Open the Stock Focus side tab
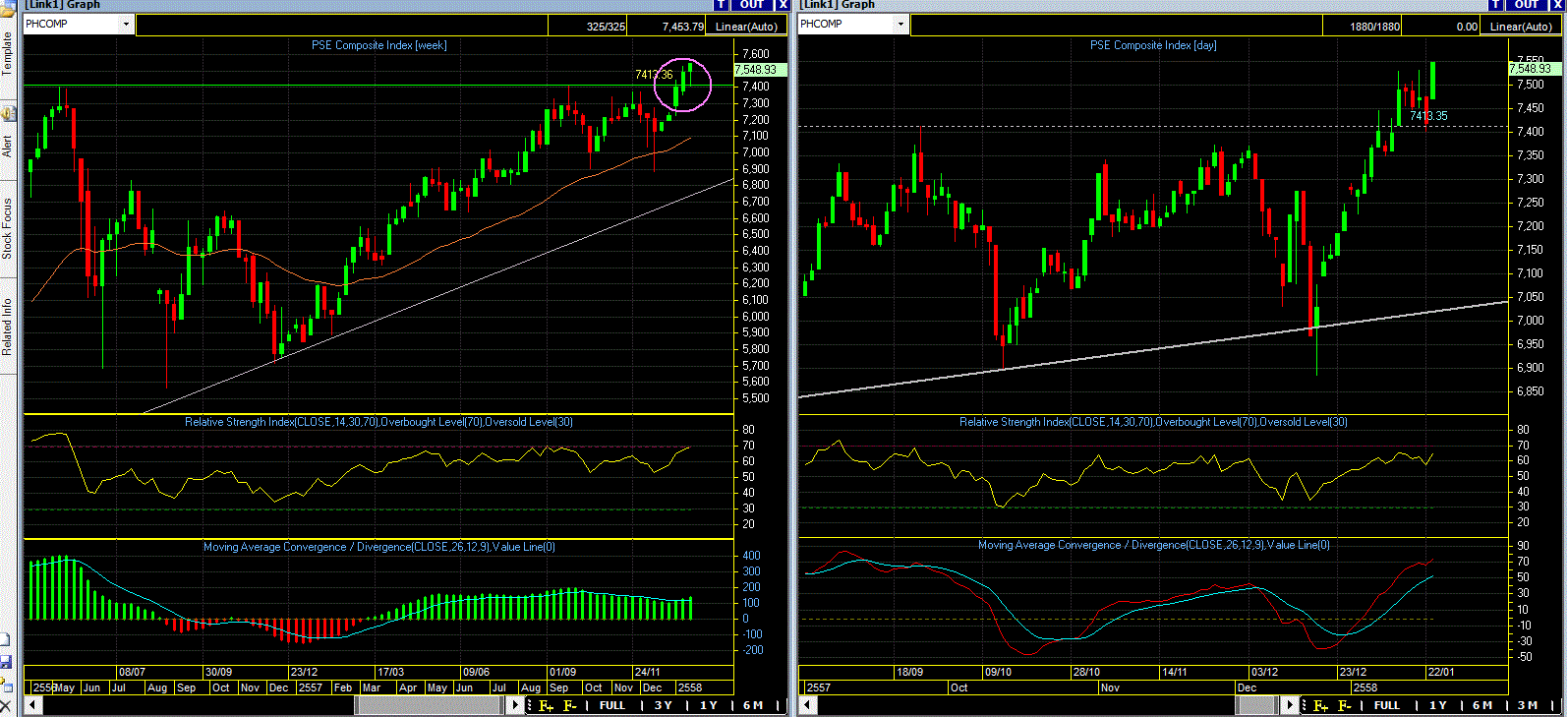The width and height of the screenshot is (1568, 717). (7, 228)
